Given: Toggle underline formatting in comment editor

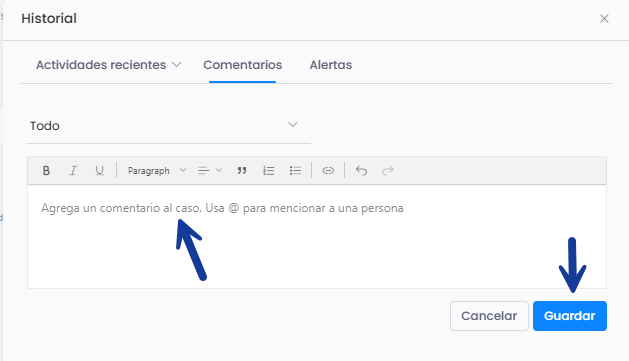Looking at the screenshot, I should click(x=99, y=171).
